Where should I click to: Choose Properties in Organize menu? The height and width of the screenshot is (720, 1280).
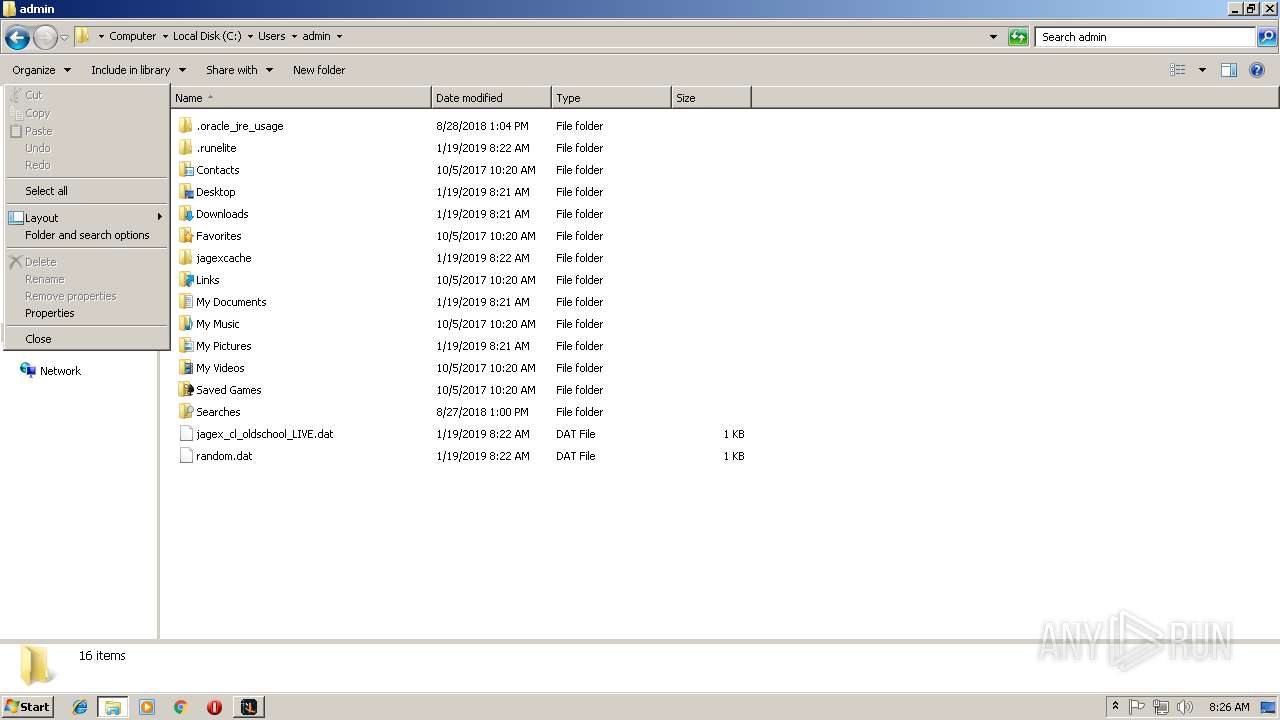pyautogui.click(x=87, y=313)
